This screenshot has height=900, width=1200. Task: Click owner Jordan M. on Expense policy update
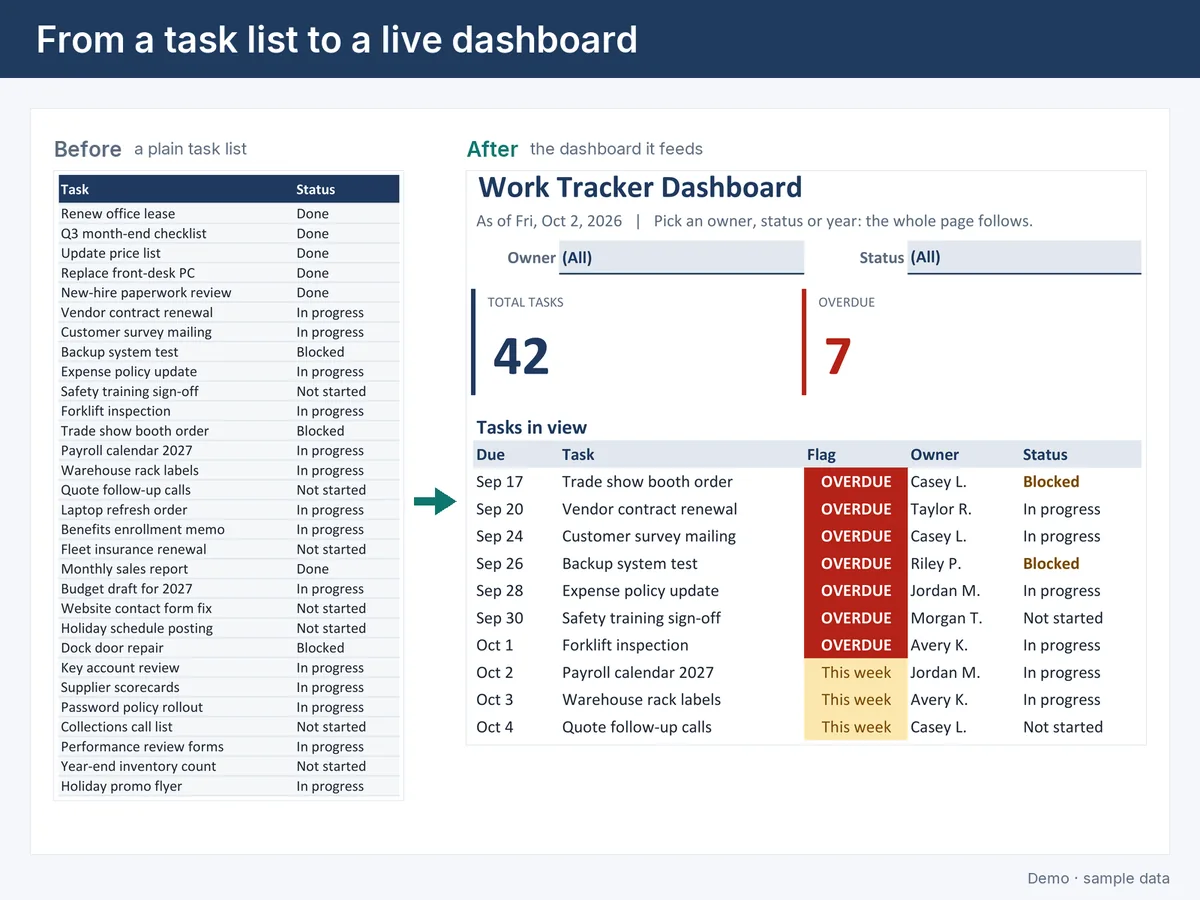[x=945, y=590]
